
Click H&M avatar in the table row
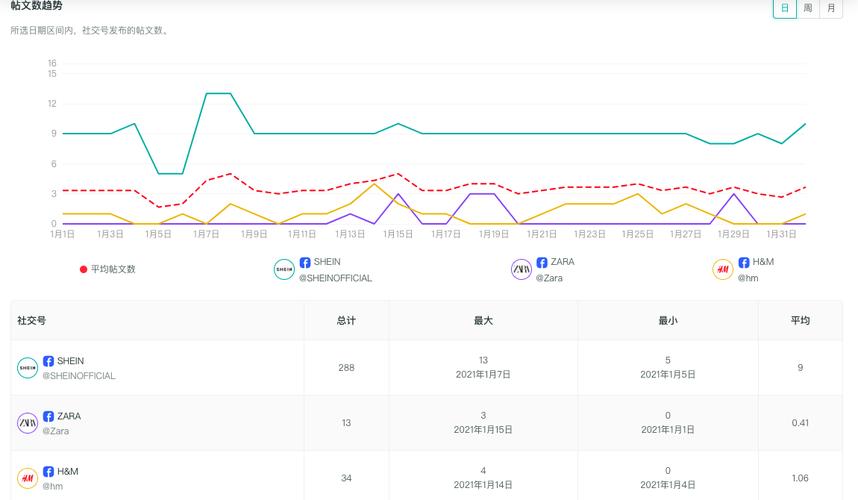pyautogui.click(x=27, y=478)
